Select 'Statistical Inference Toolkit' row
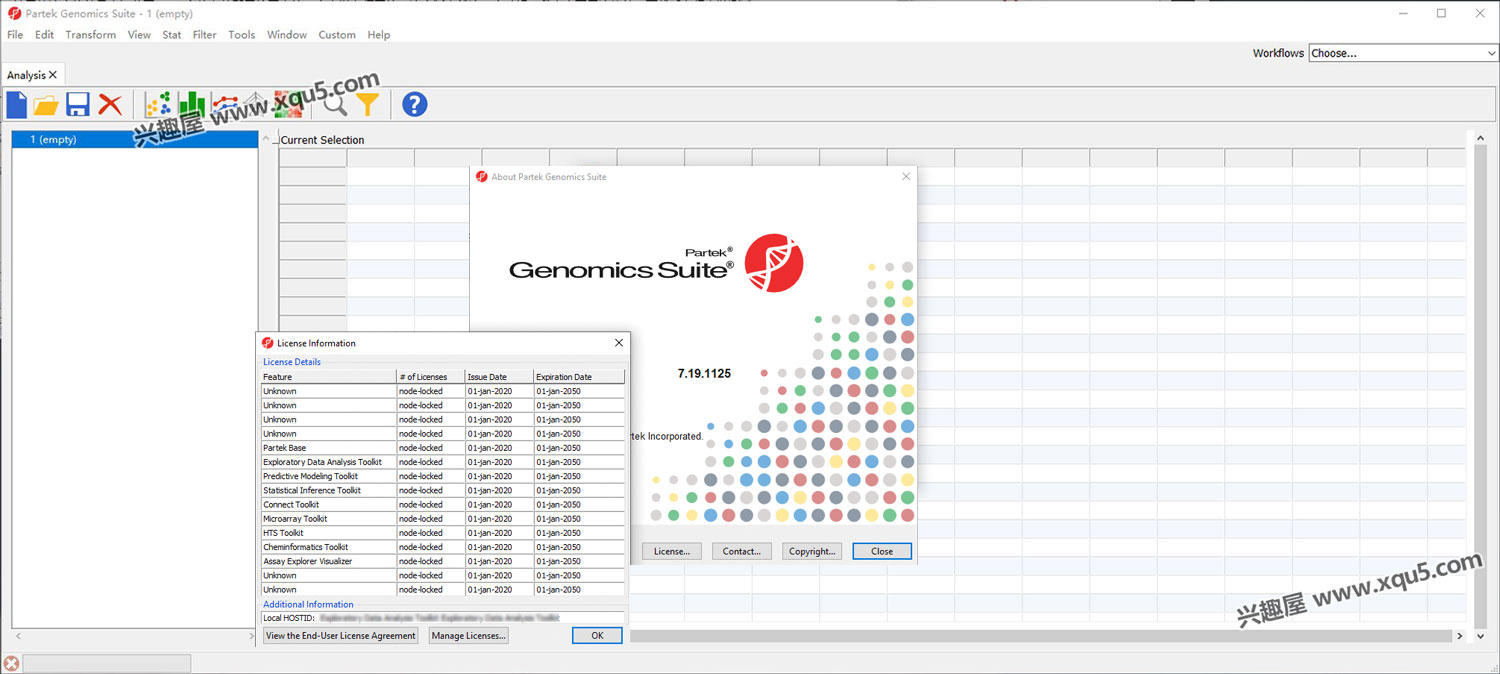The height and width of the screenshot is (674, 1500). point(443,490)
